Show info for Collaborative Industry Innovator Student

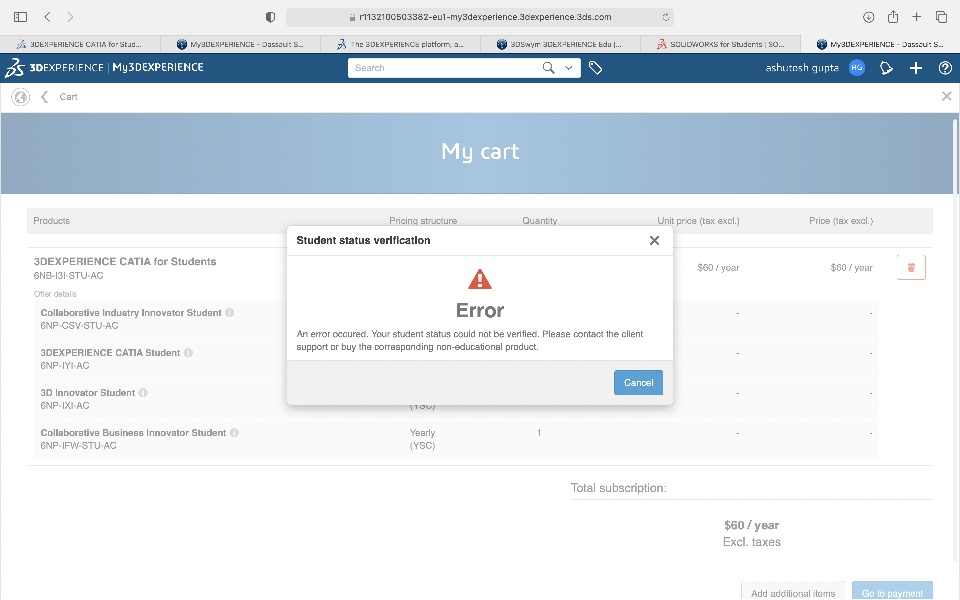230,312
